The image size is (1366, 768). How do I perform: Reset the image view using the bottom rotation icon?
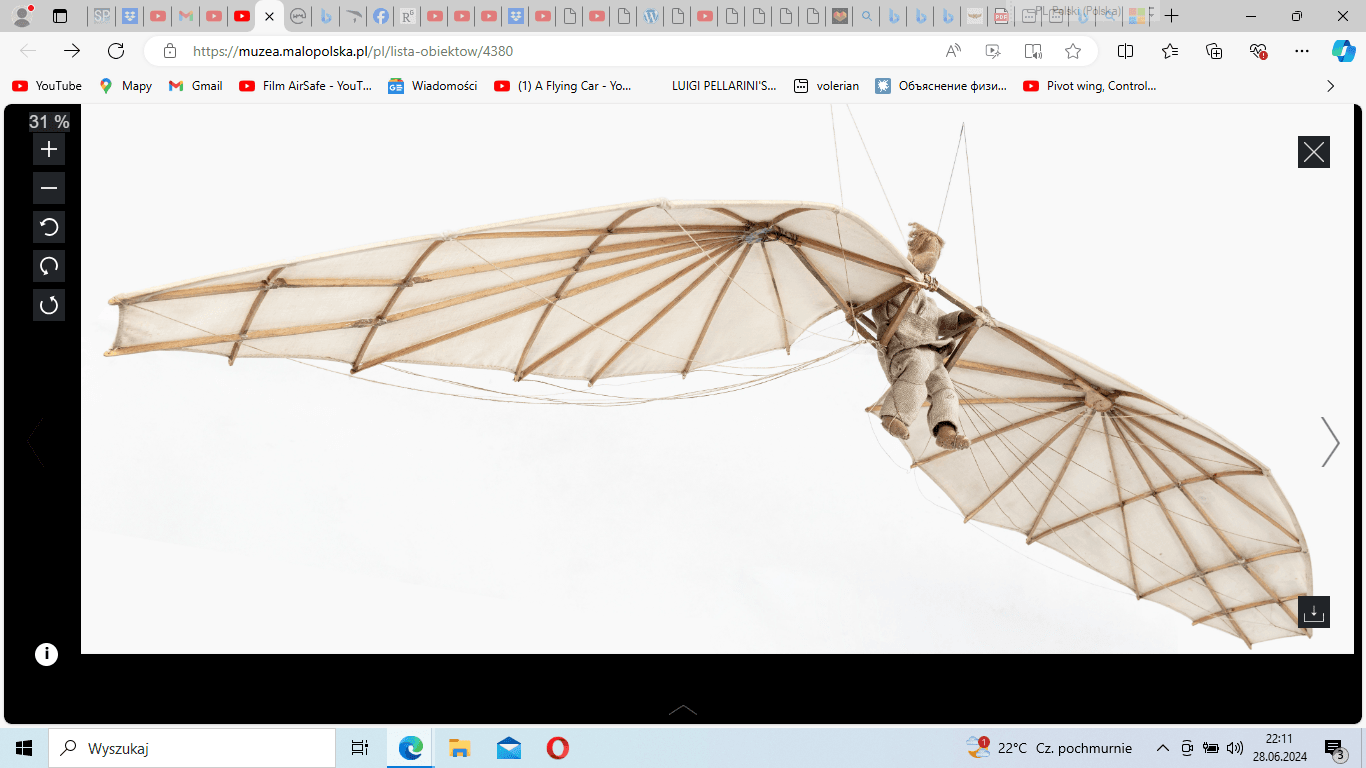pos(49,305)
